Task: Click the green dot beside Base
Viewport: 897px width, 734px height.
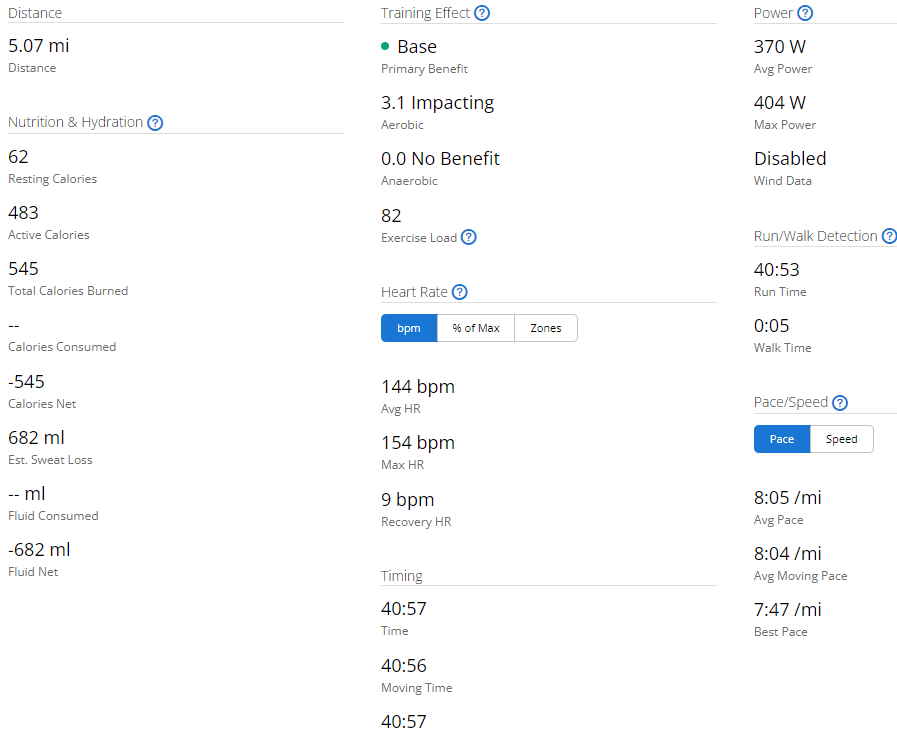Action: click(x=386, y=47)
